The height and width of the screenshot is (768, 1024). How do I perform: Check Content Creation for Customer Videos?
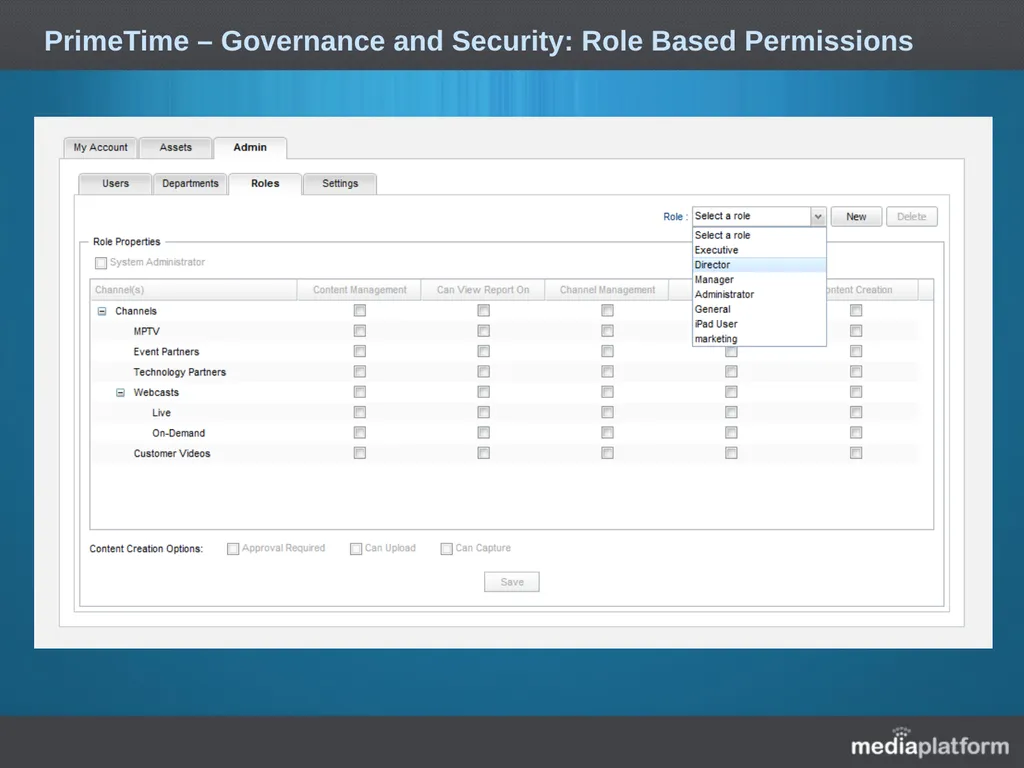[x=856, y=453]
